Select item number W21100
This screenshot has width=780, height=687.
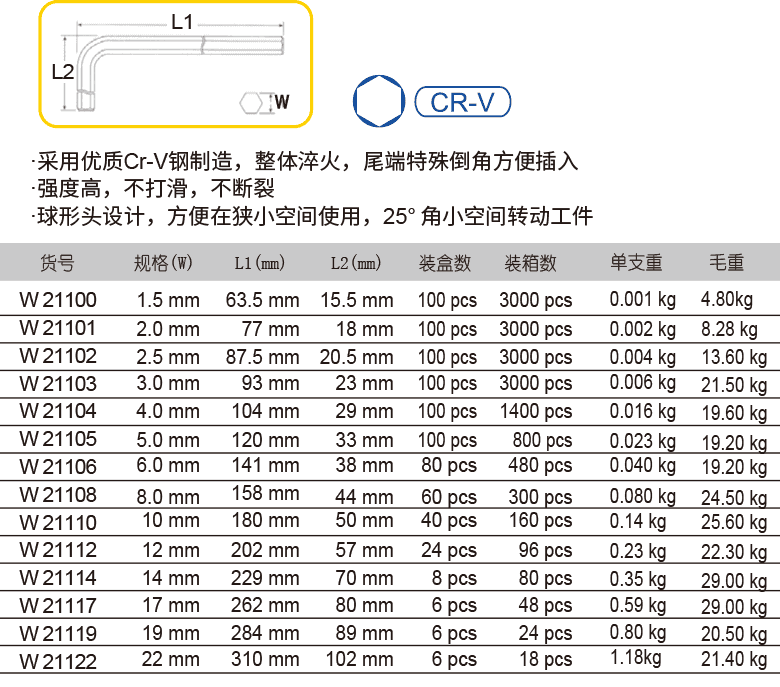click(x=58, y=300)
